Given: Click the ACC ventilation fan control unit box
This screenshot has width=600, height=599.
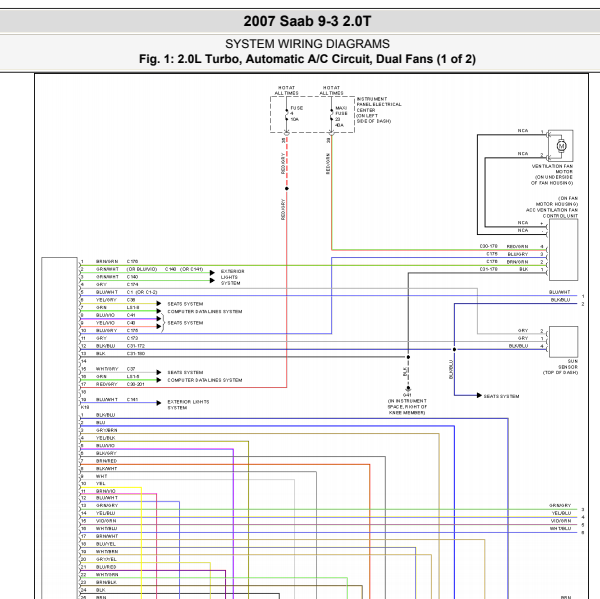Looking at the screenshot, I should (x=562, y=250).
